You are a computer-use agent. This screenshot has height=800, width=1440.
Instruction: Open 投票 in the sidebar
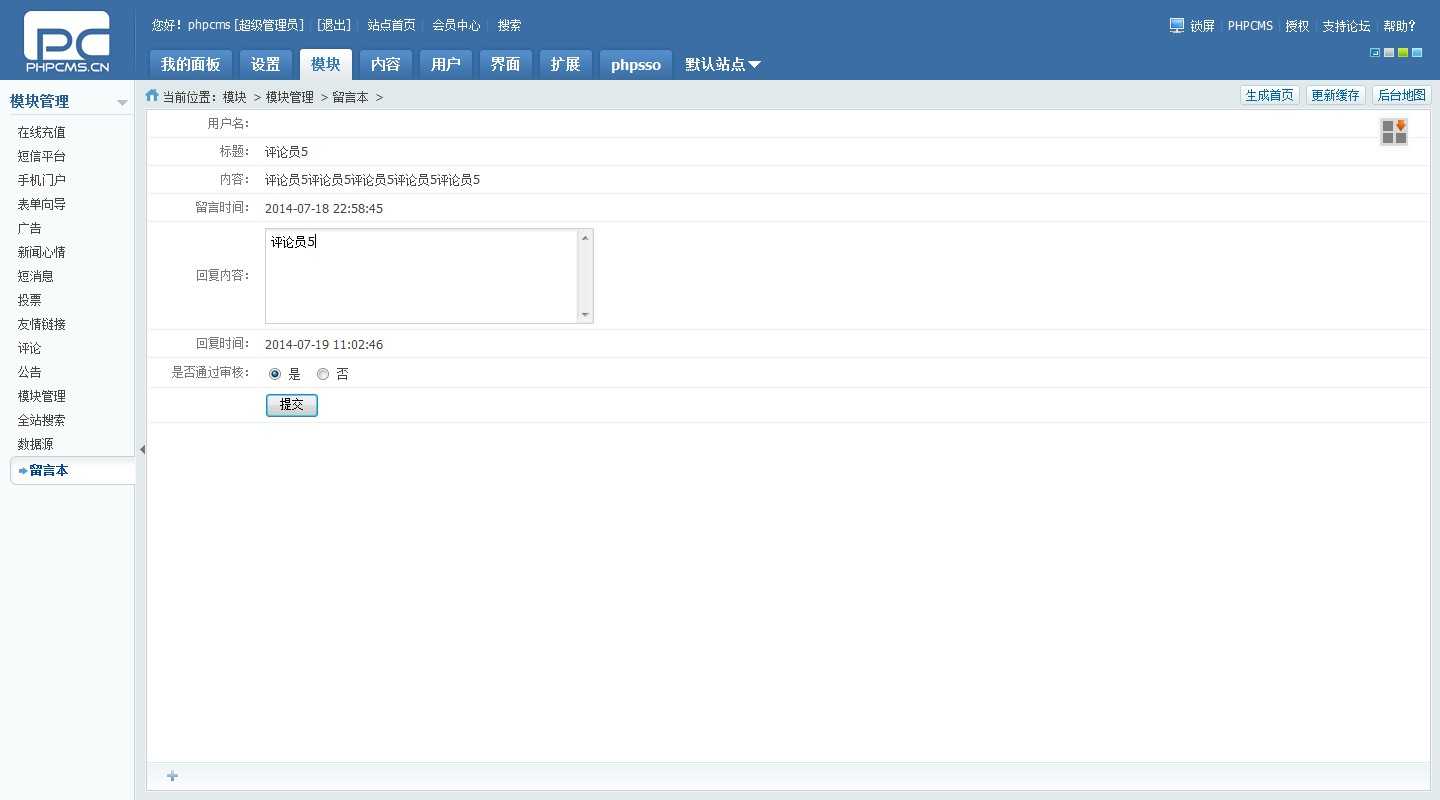click(x=30, y=300)
